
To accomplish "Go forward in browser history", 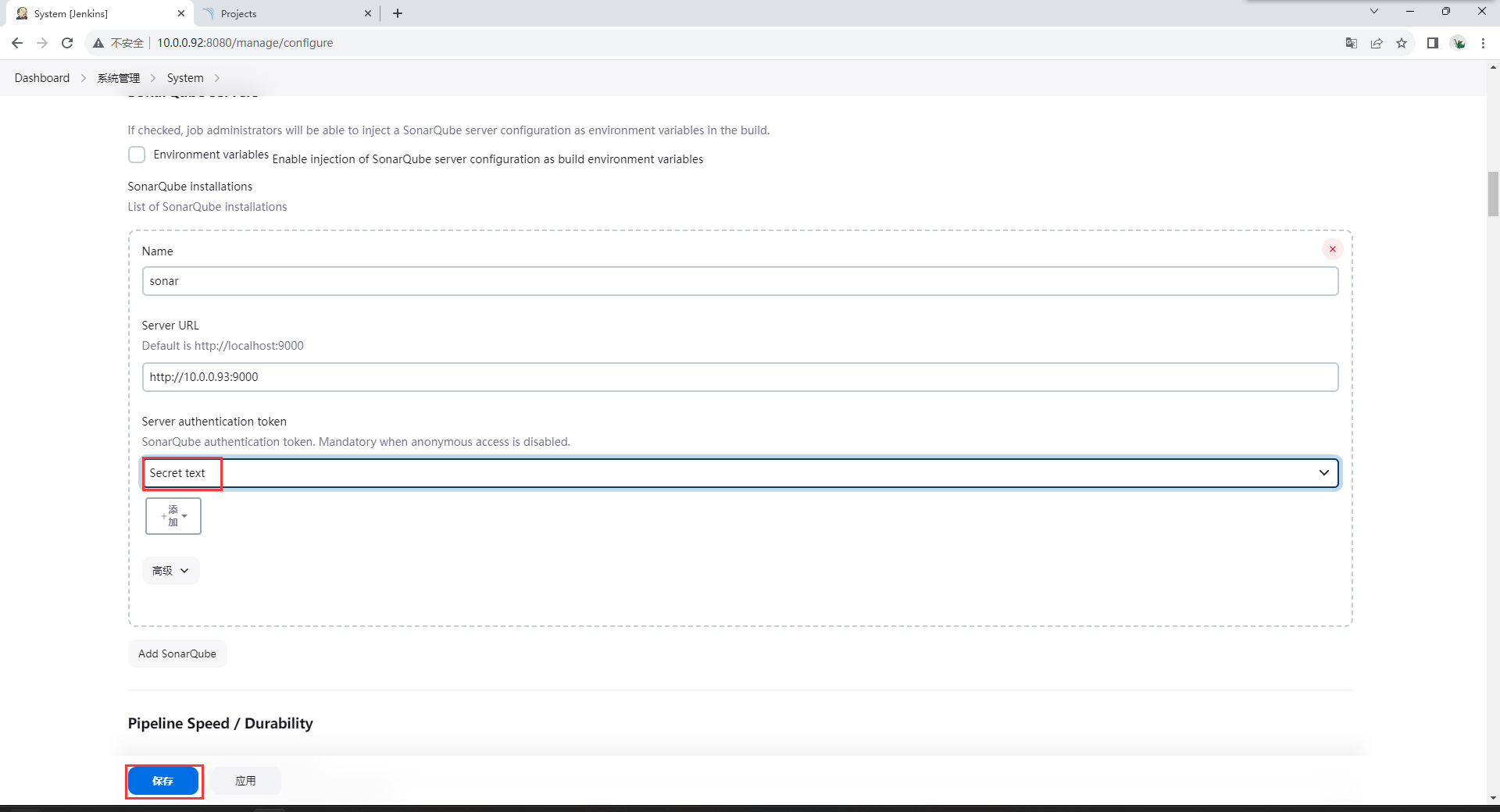I will [x=42, y=43].
